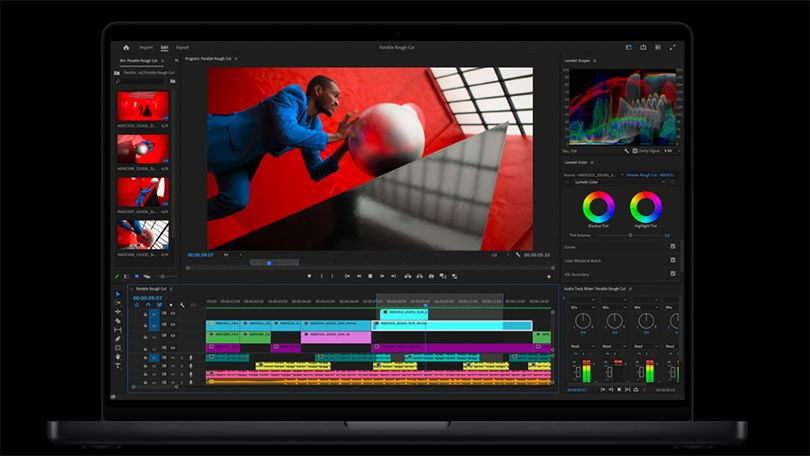
Task: Open the Export tab
Action: 182,48
